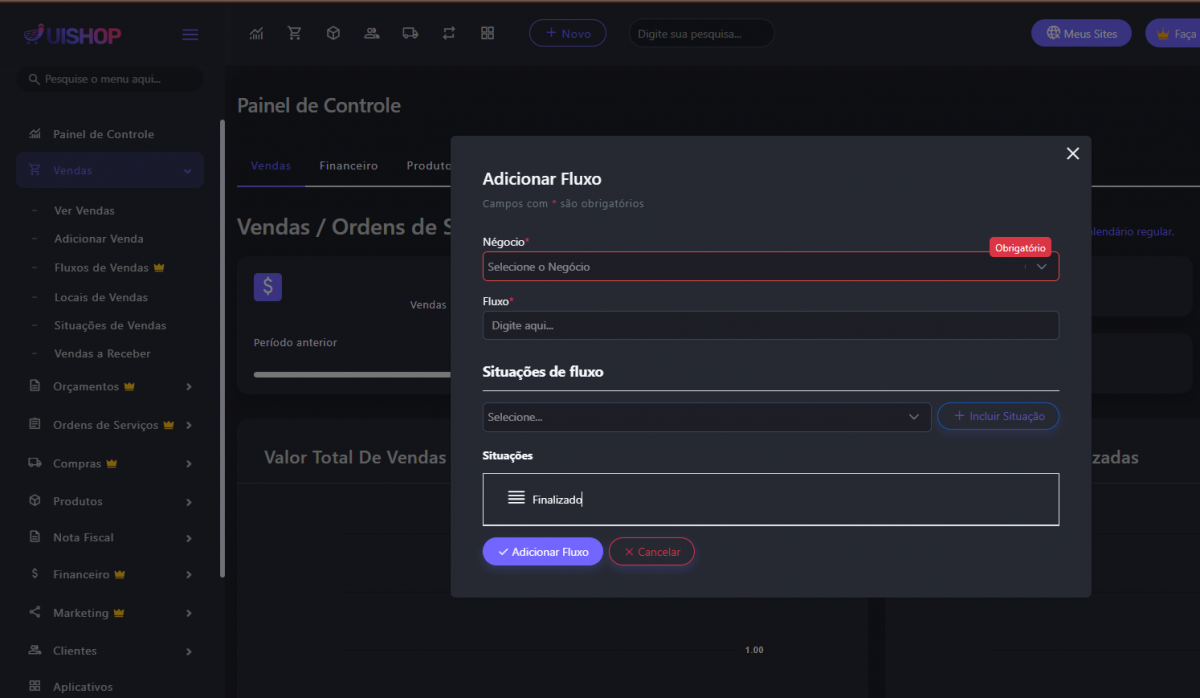Click the delivery truck toolbar icon
Screen dimensions: 1200x698
click(410, 33)
